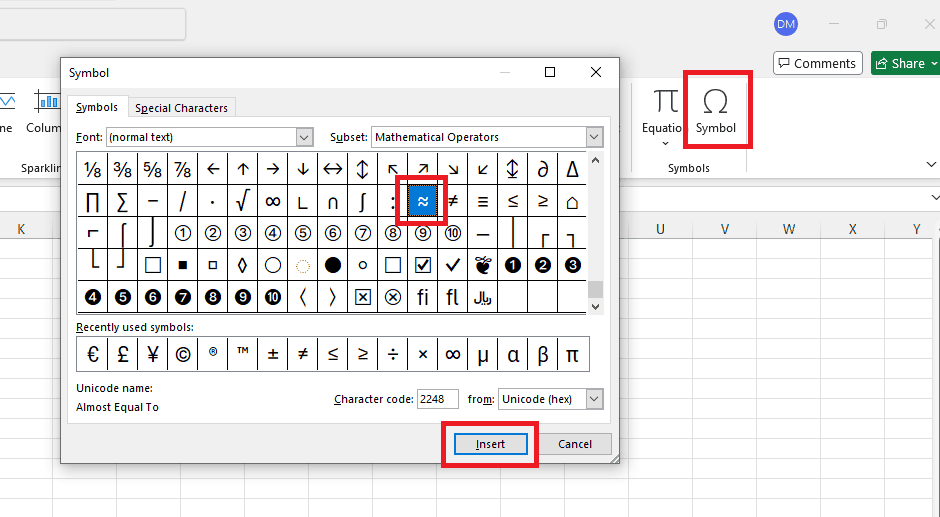
Task: Open the DM account profile
Action: tap(785, 25)
